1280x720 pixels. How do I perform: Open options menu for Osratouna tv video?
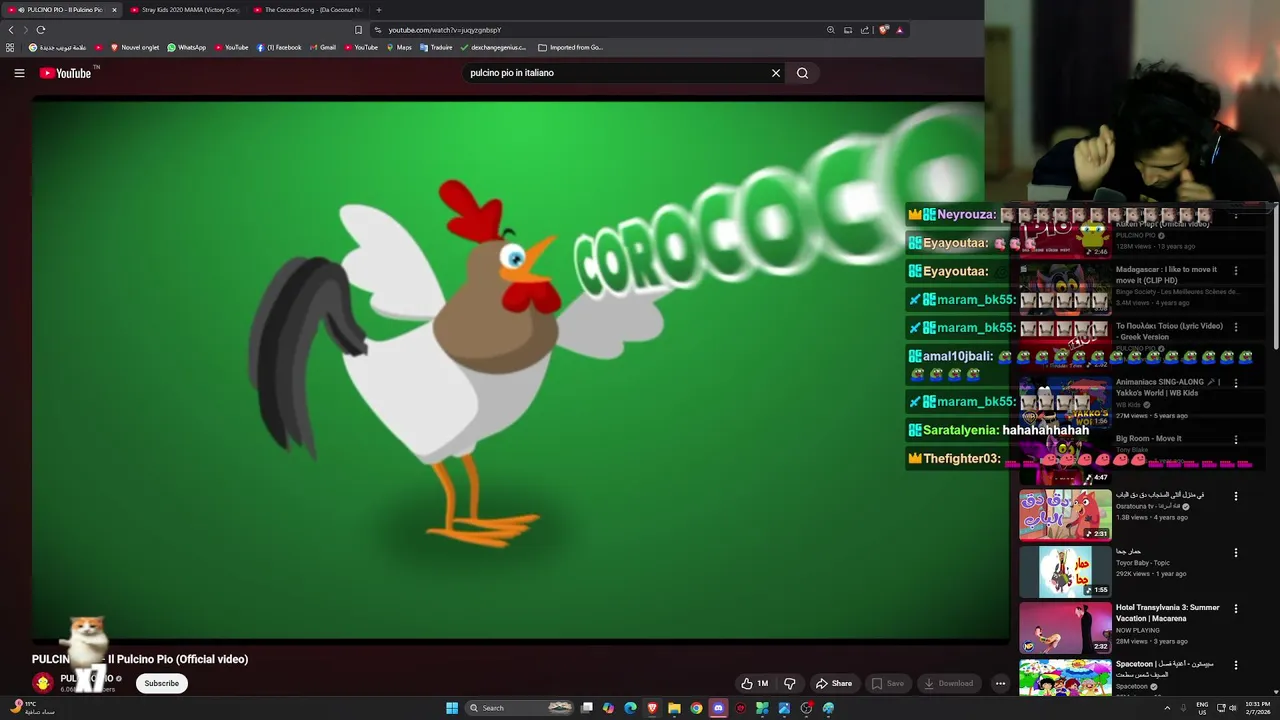[1236, 496]
